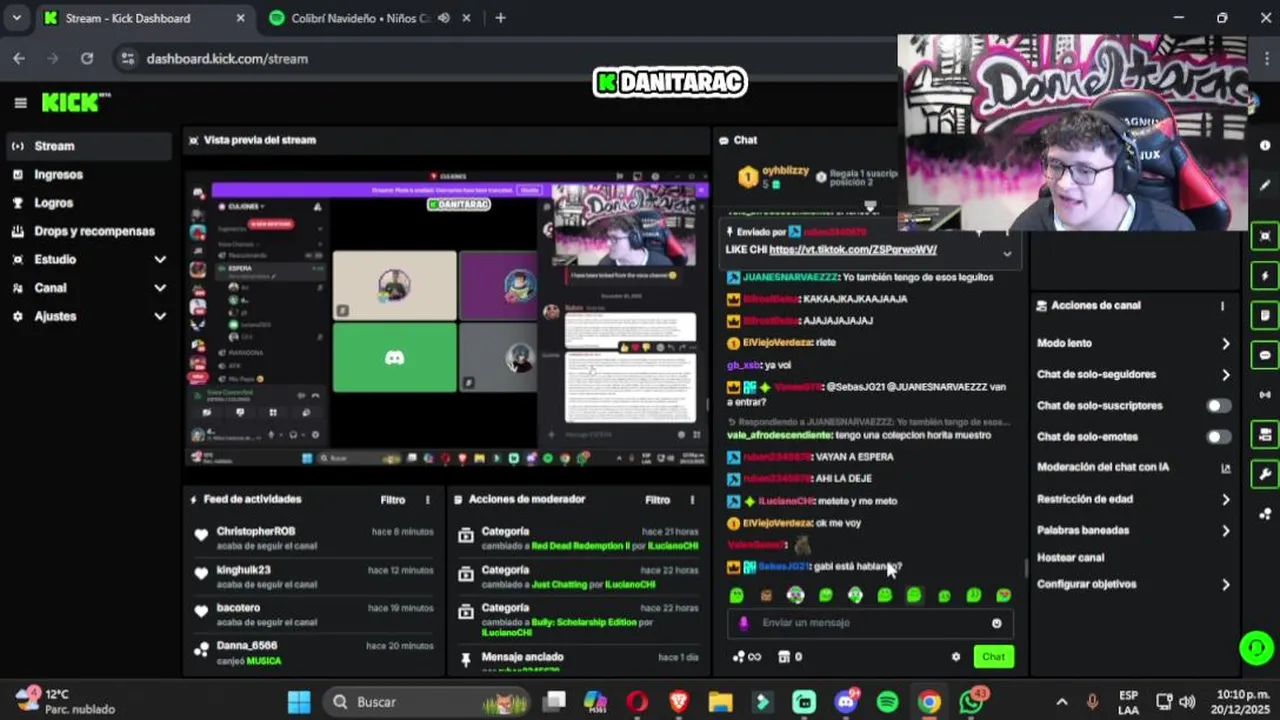Open Modo lento options arrow
Image resolution: width=1280 pixels, height=720 pixels.
(x=1225, y=344)
